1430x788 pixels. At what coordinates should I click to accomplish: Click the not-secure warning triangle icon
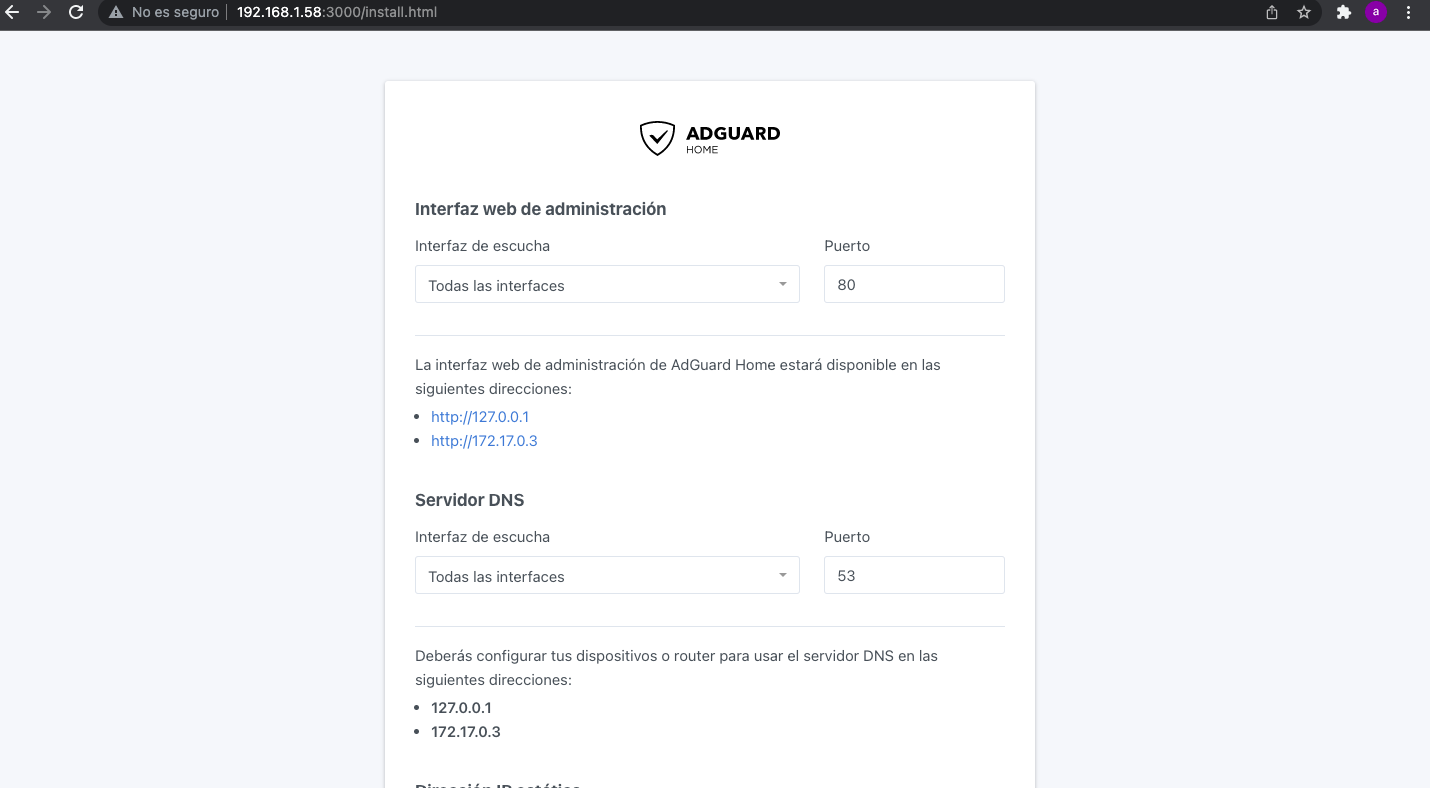[x=116, y=13]
